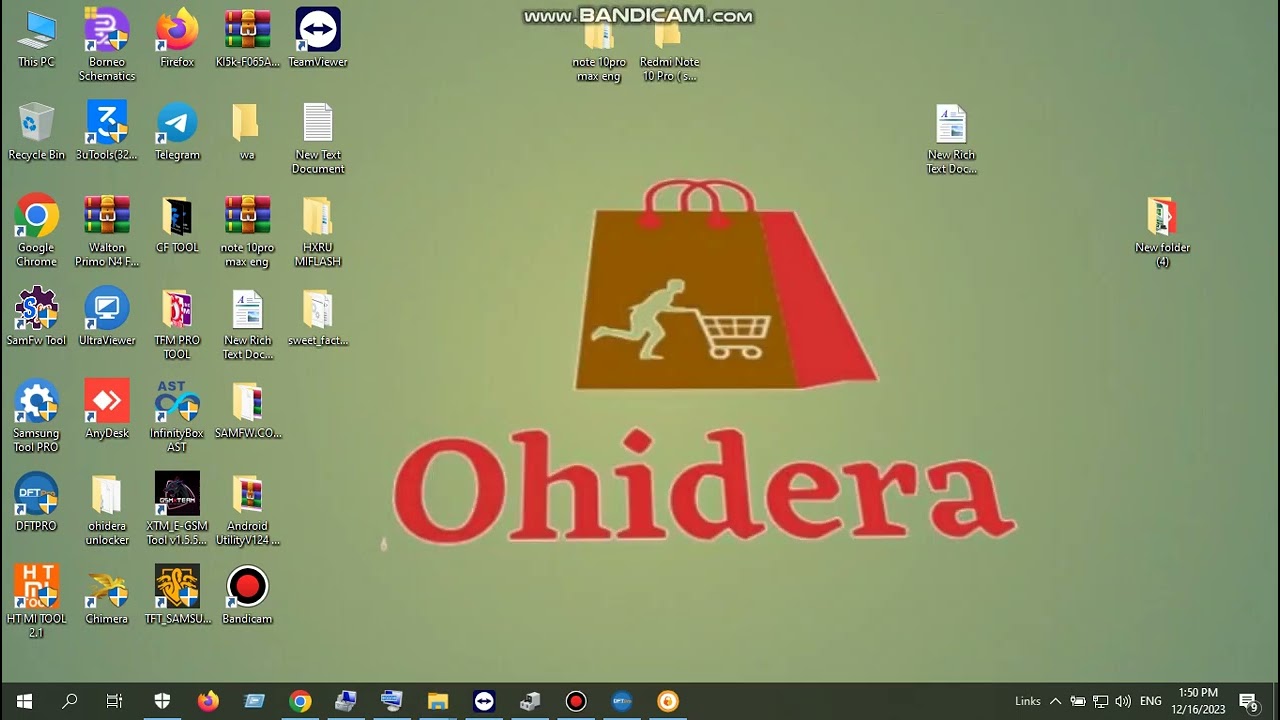Click the Links toolbar label
Viewport: 1280px width, 720px height.
pyautogui.click(x=1028, y=701)
